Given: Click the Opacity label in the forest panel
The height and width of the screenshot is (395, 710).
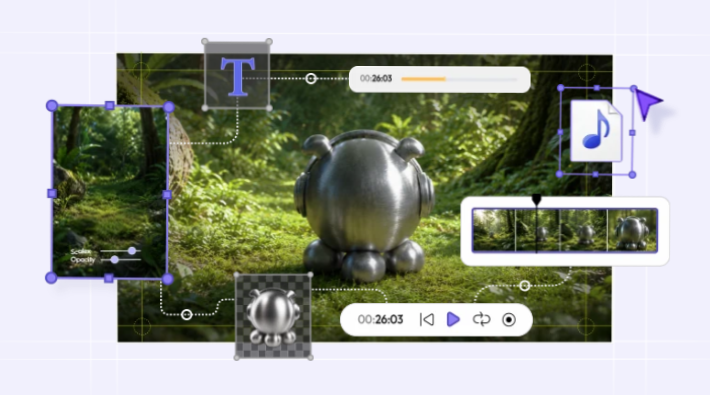Looking at the screenshot, I should click(x=83, y=260).
